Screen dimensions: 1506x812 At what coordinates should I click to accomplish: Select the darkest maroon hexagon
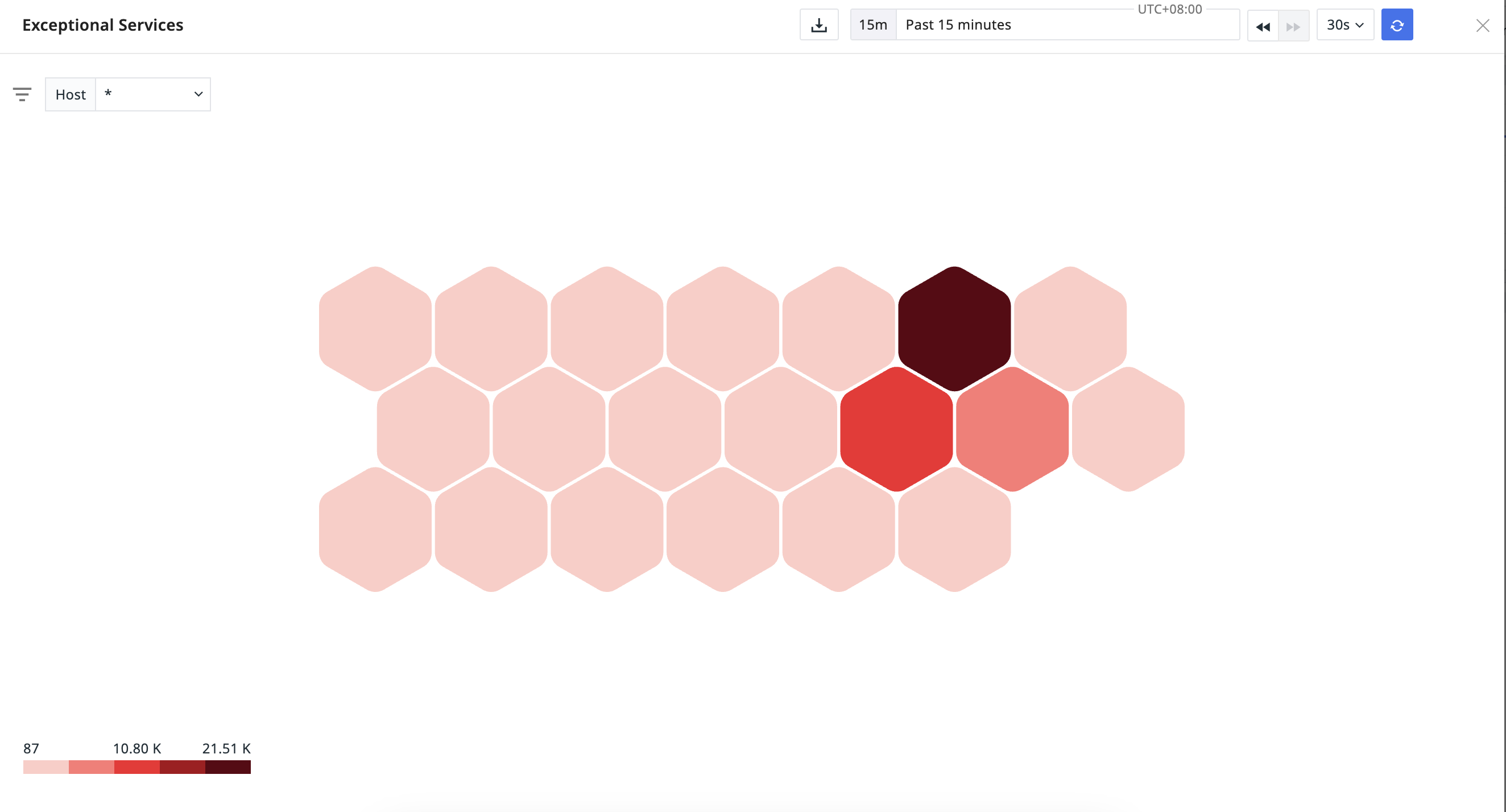click(x=954, y=329)
